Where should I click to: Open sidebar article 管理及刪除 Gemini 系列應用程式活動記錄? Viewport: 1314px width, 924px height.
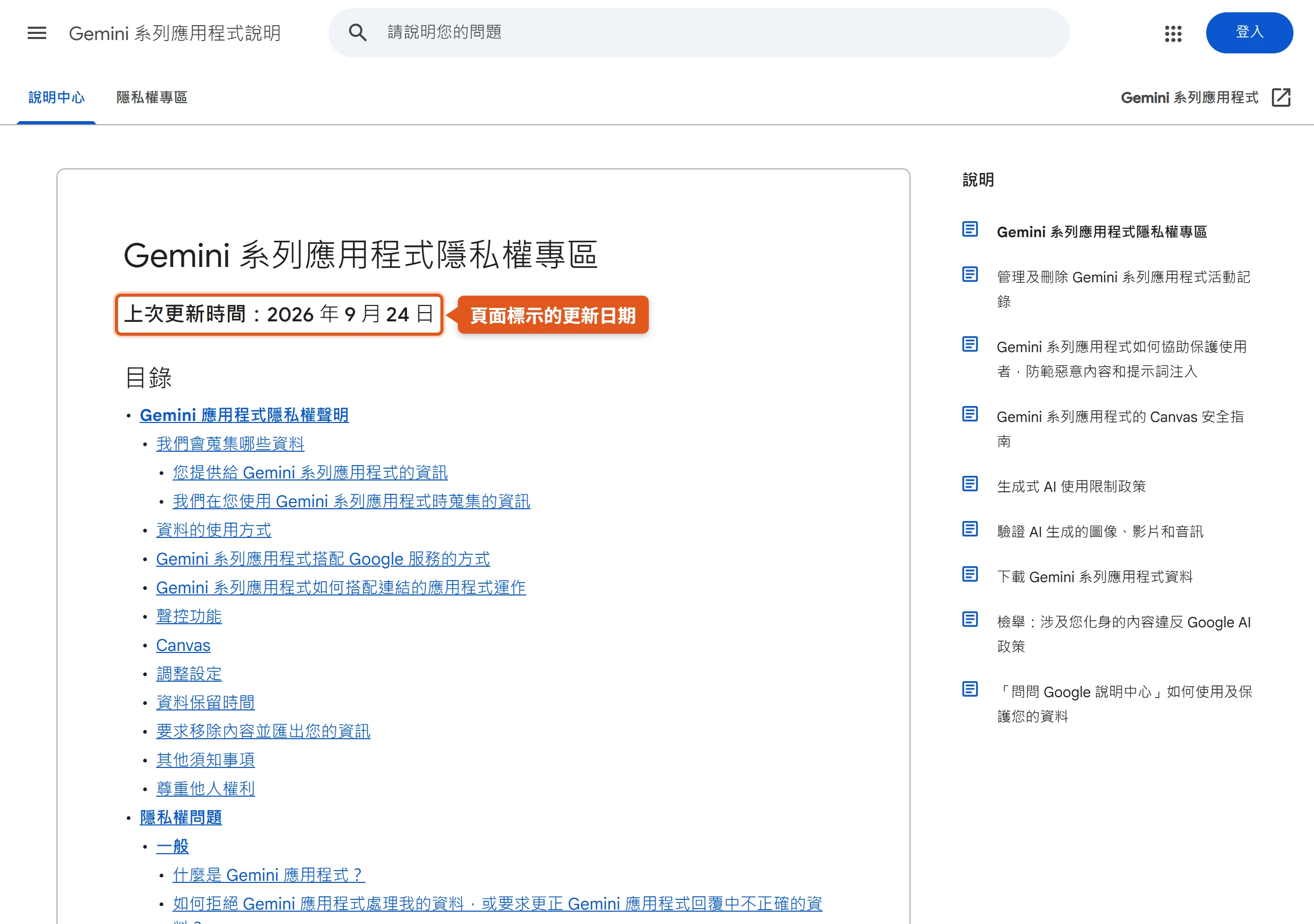click(x=1124, y=289)
